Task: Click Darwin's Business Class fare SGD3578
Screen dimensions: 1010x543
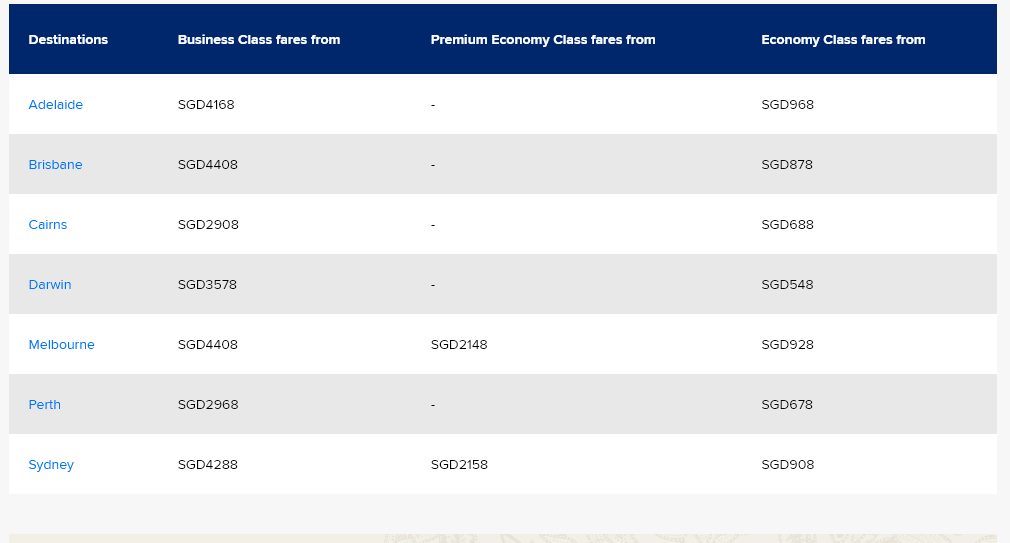Action: [208, 285]
